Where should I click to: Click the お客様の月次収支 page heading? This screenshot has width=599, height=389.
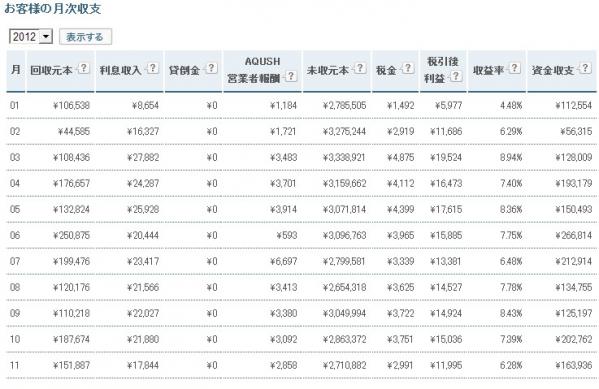(x=53, y=8)
